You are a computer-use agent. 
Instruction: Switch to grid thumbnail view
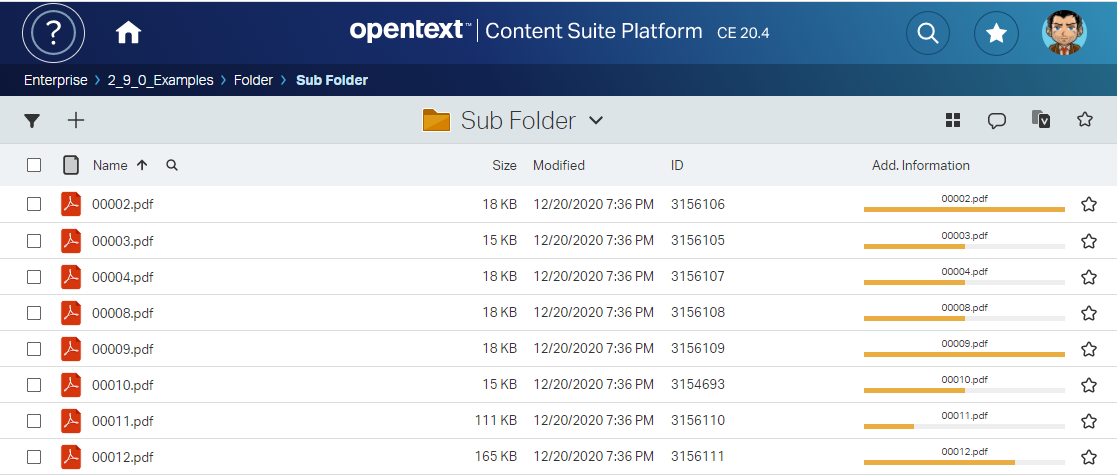pyautogui.click(x=953, y=121)
